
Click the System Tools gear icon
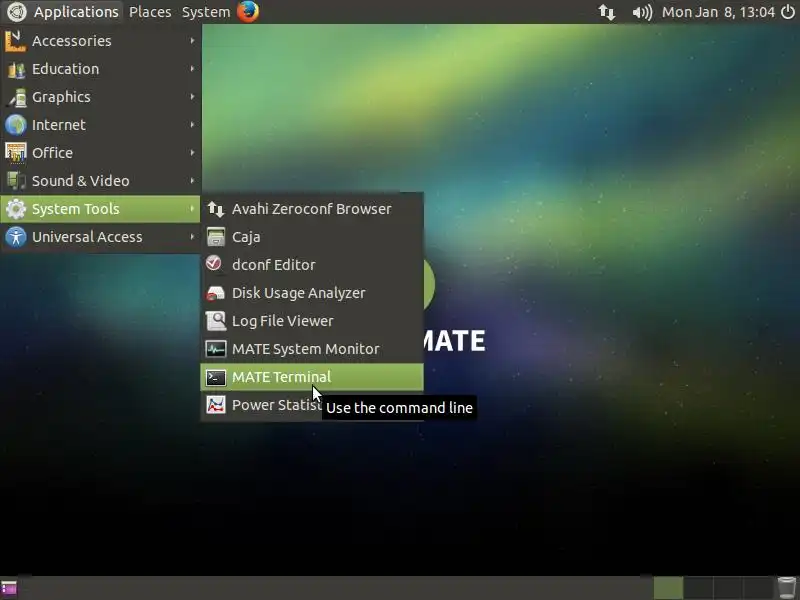(x=15, y=209)
